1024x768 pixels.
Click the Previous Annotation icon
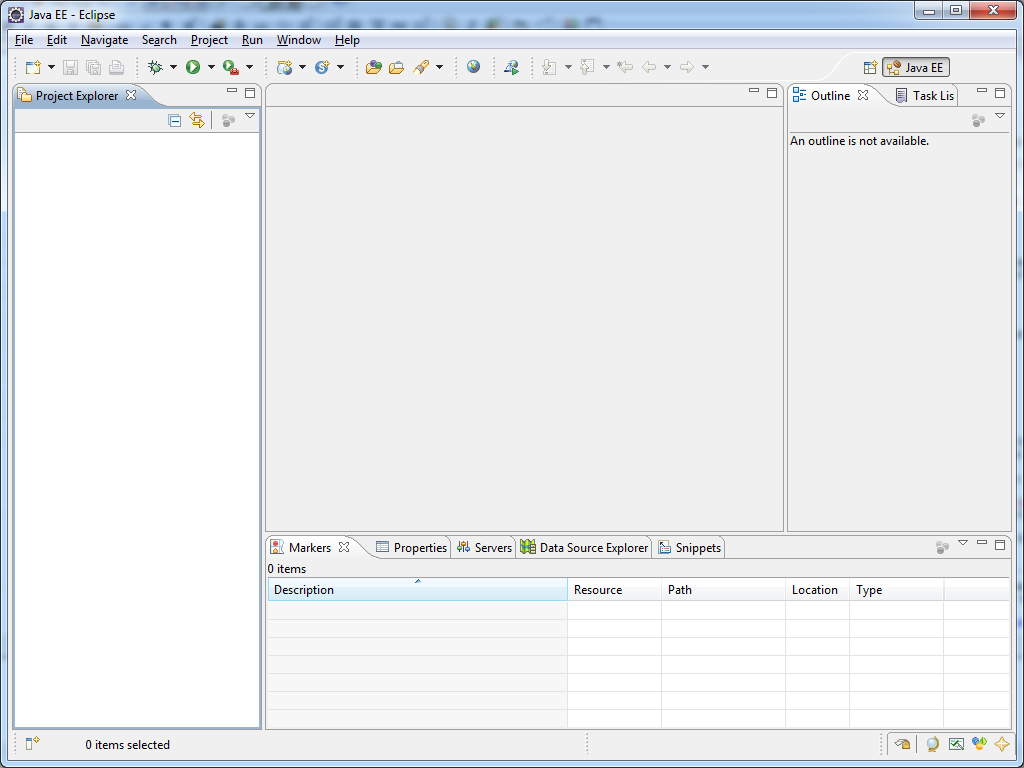587,67
